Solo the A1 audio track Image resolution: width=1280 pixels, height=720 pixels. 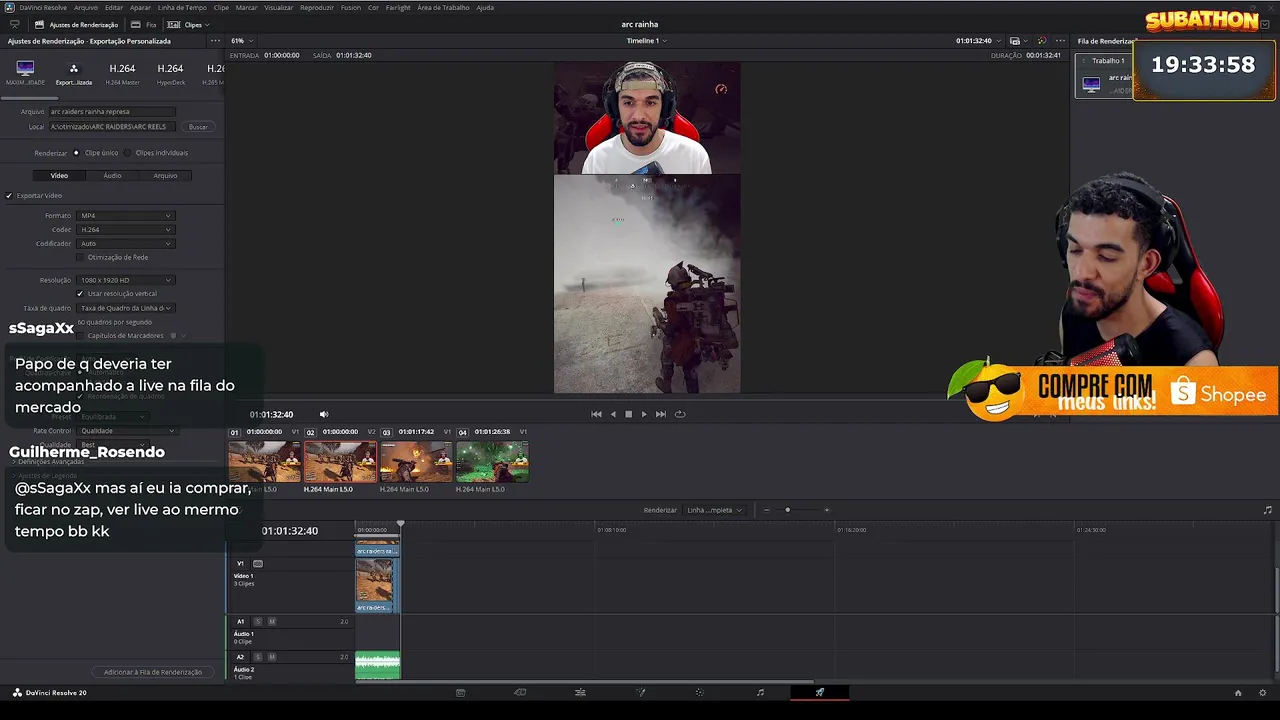[257, 621]
